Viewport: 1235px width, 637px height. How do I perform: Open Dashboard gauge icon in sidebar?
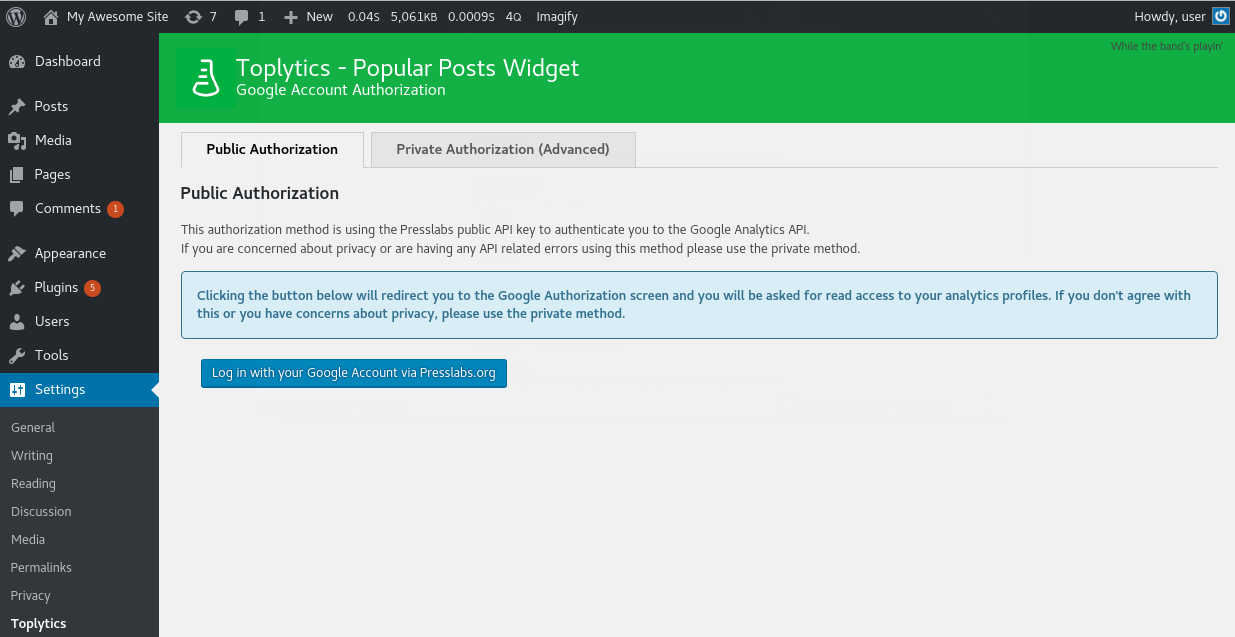coord(17,61)
